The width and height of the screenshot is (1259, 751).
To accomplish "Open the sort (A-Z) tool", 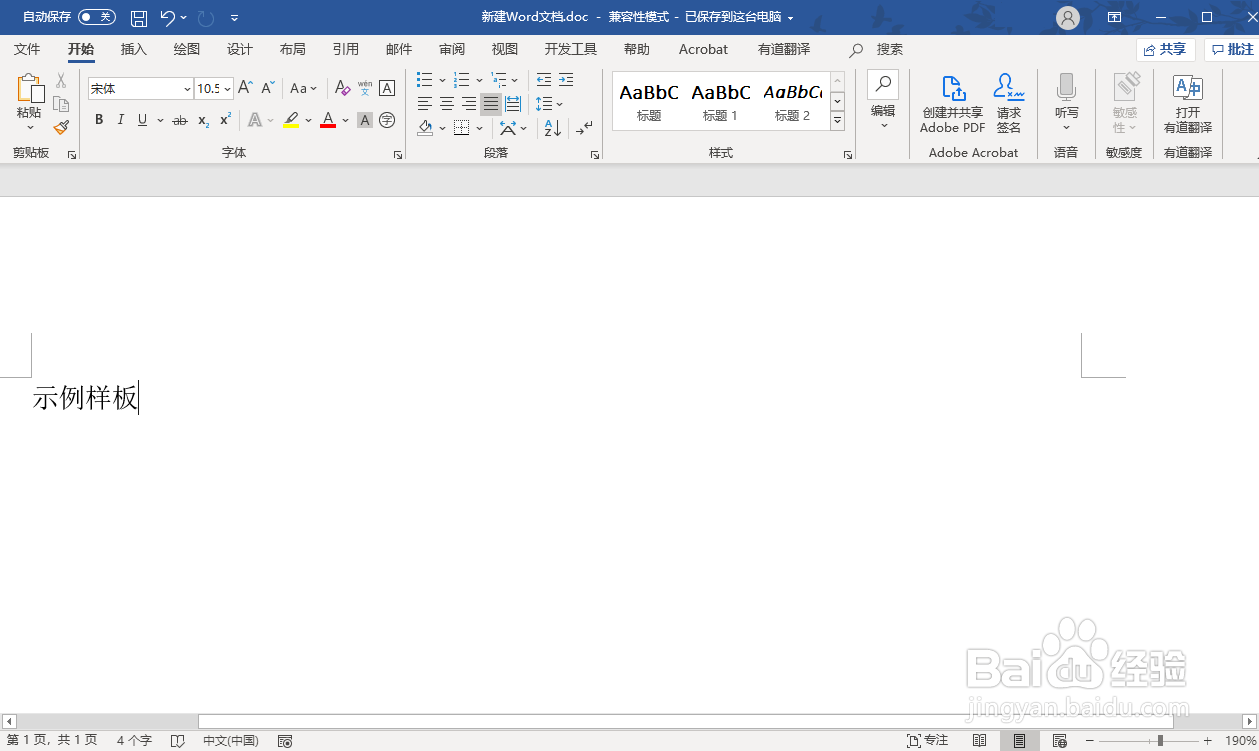I will point(551,128).
